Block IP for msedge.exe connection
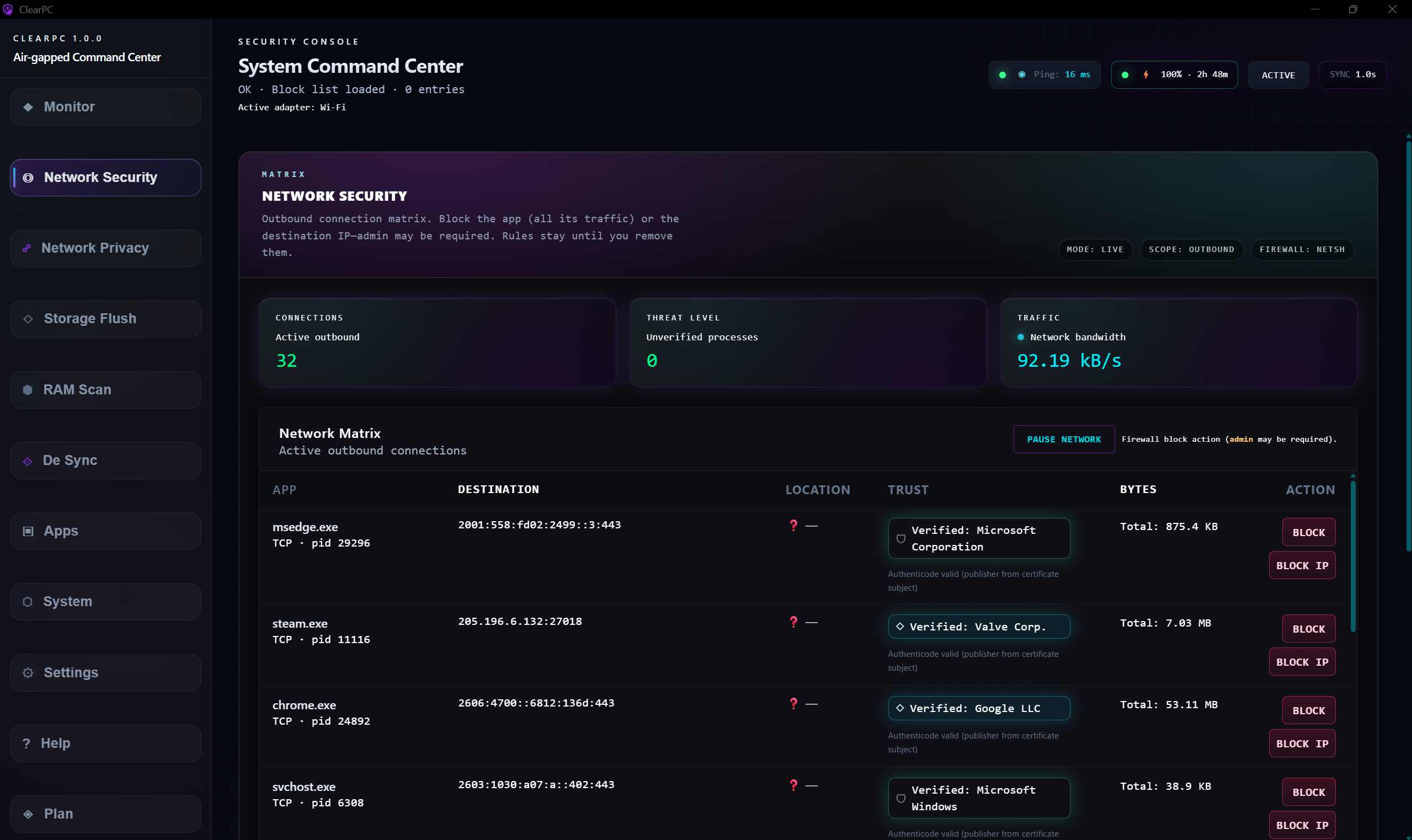1412x840 pixels. click(x=1302, y=565)
